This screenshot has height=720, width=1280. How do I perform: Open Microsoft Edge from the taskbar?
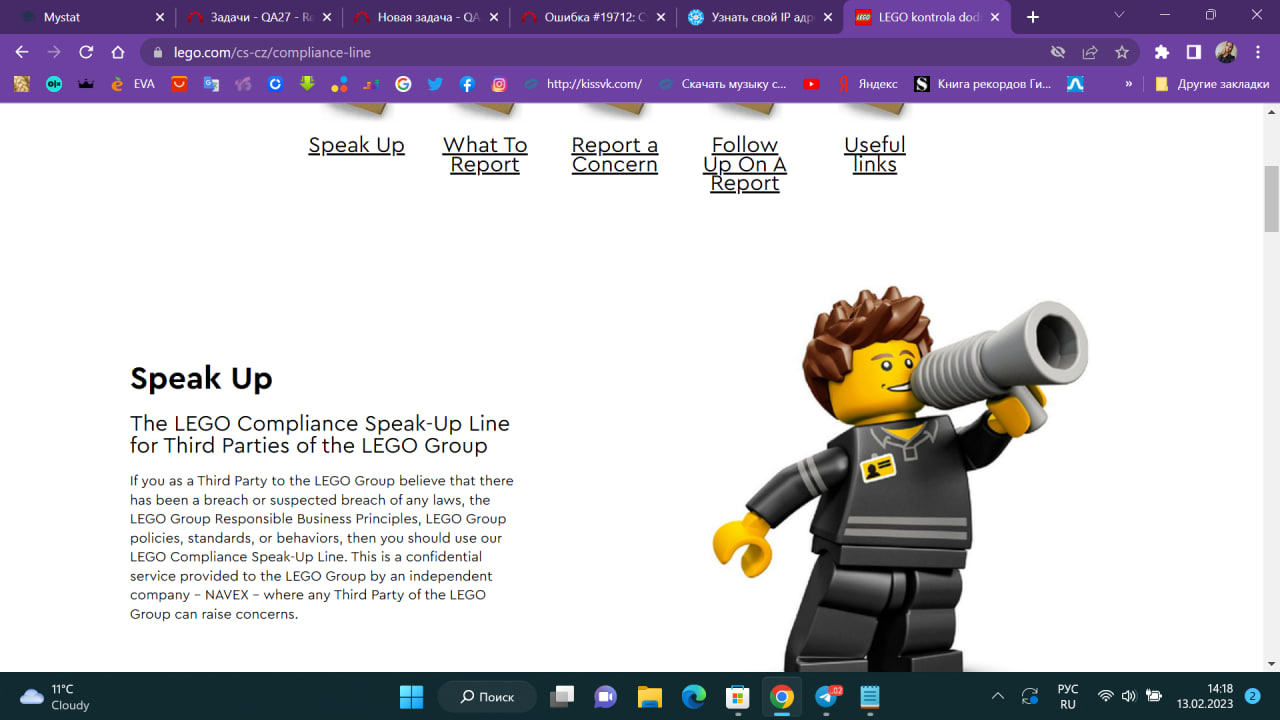coord(693,696)
